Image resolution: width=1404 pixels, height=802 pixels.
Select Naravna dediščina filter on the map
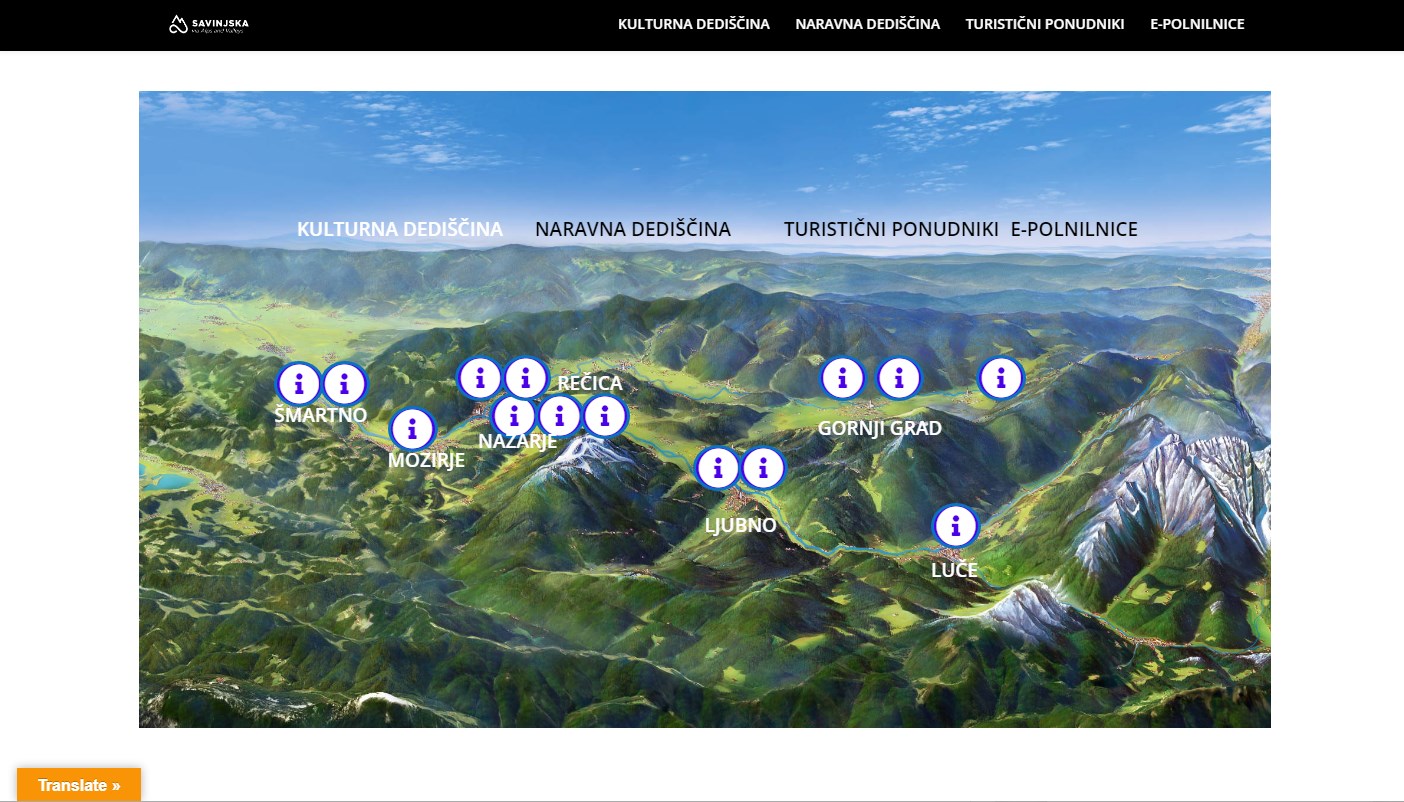633,229
